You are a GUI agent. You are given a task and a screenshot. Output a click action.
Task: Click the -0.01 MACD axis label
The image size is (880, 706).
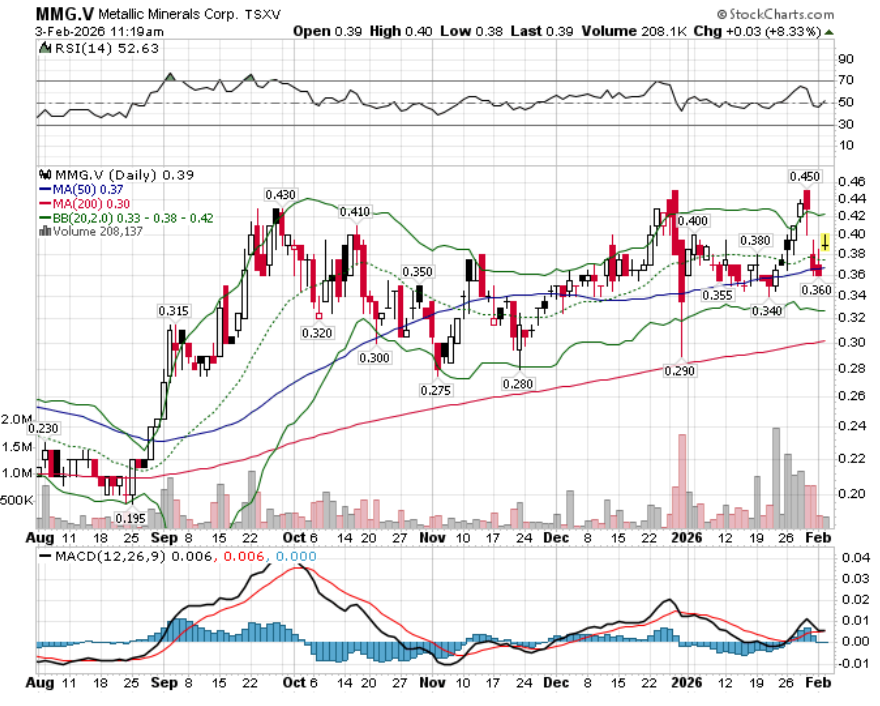click(x=854, y=663)
